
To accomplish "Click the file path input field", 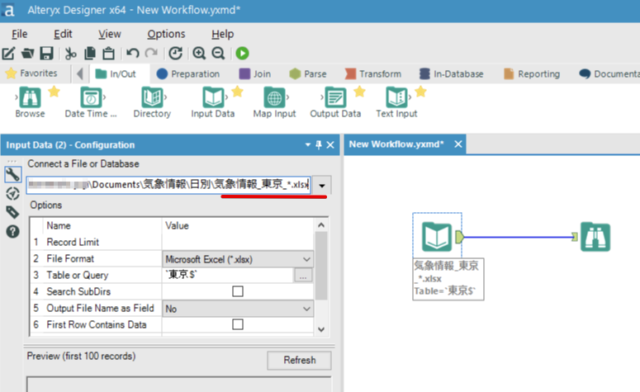I will [x=169, y=185].
